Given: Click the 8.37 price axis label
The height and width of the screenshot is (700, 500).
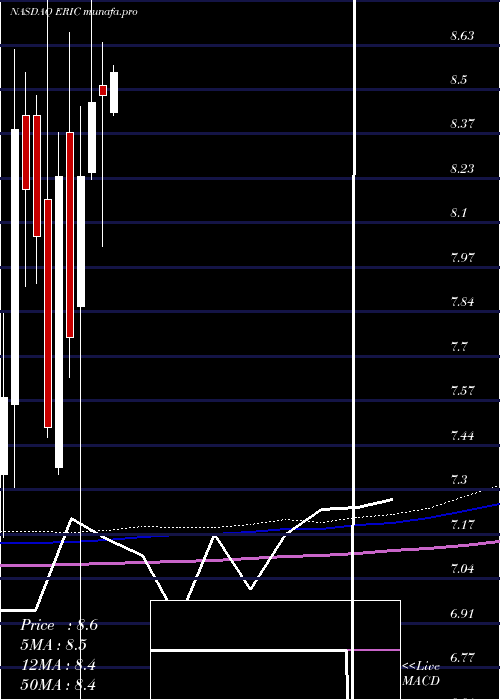Looking at the screenshot, I should (x=462, y=124).
